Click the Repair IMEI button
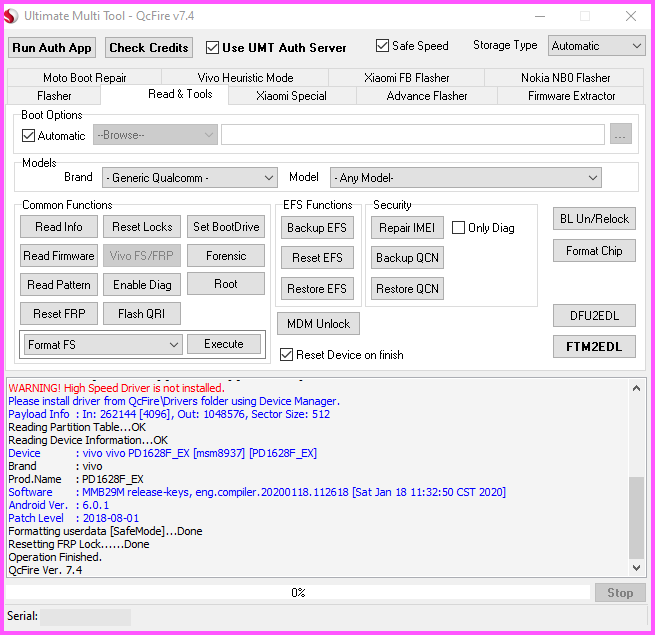This screenshot has width=655, height=635. click(407, 227)
